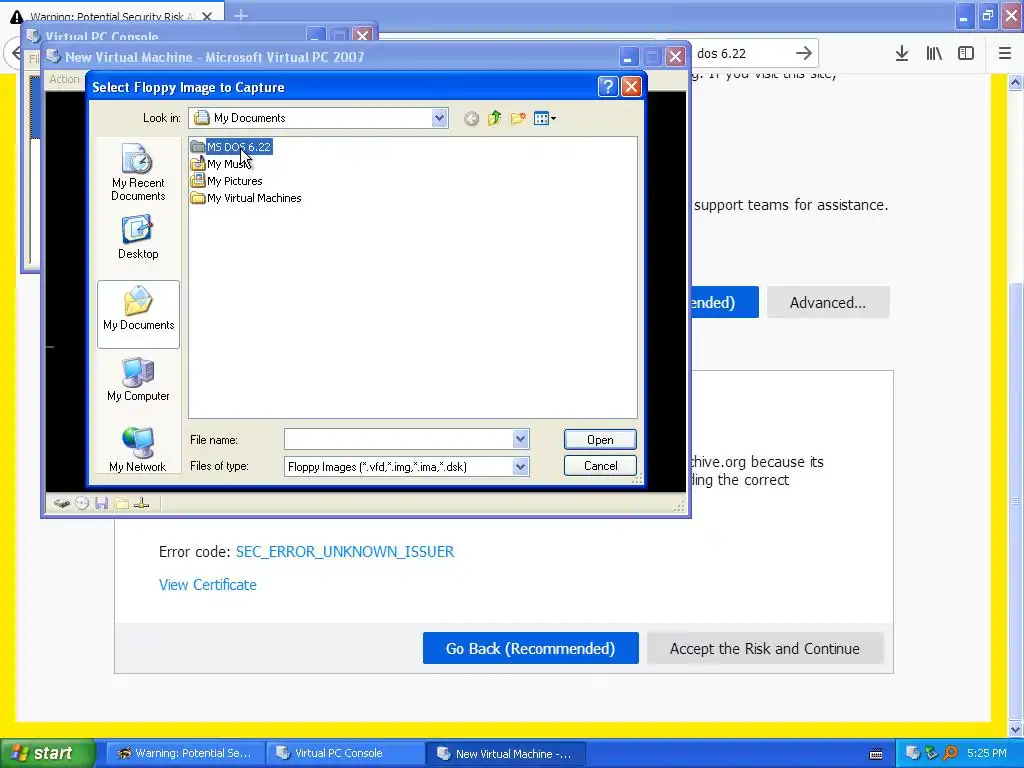Open a new Firefox tab
Viewport: 1024px width, 768px height.
(x=240, y=15)
